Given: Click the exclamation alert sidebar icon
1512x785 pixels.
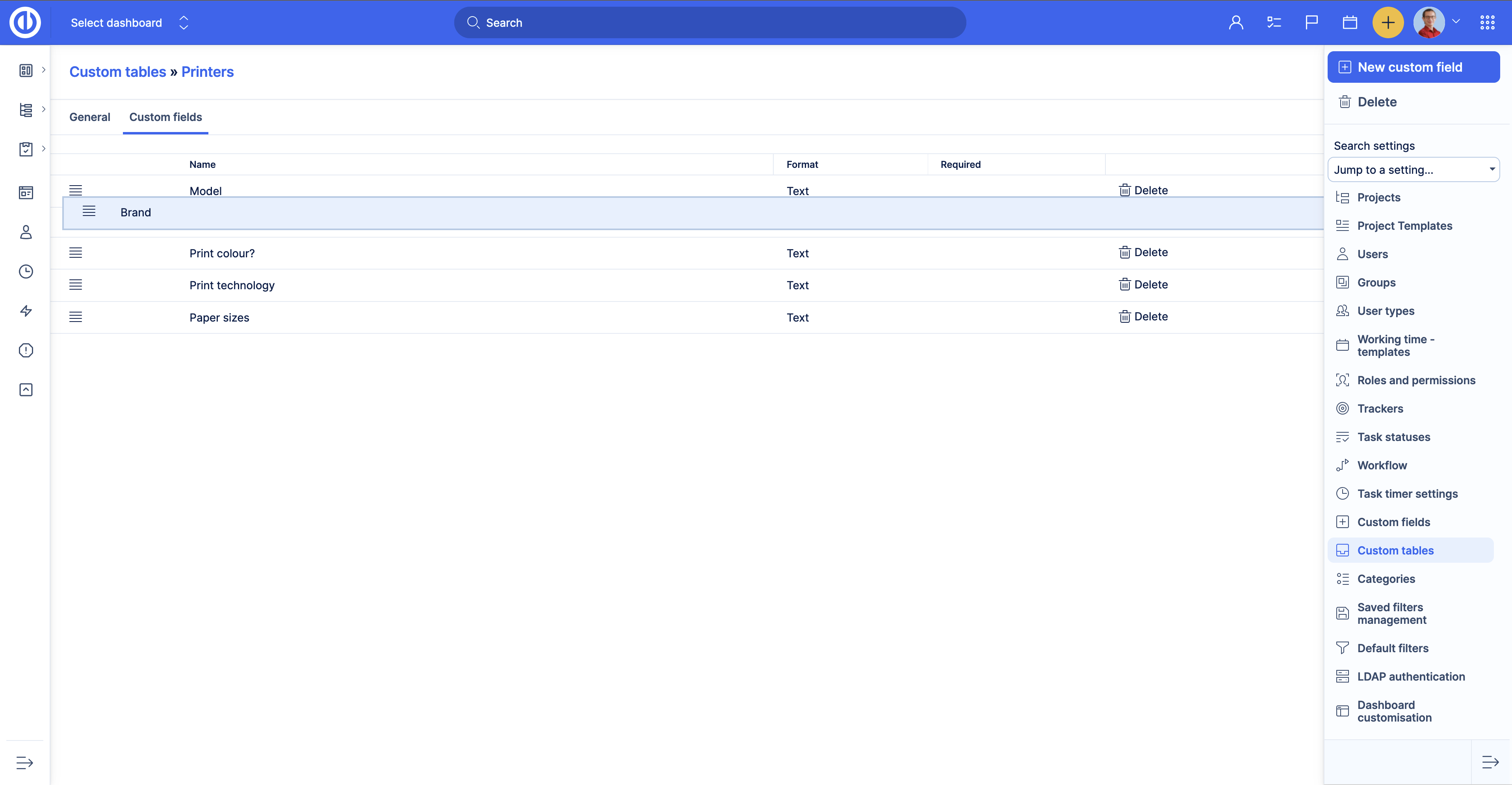Looking at the screenshot, I should (26, 350).
